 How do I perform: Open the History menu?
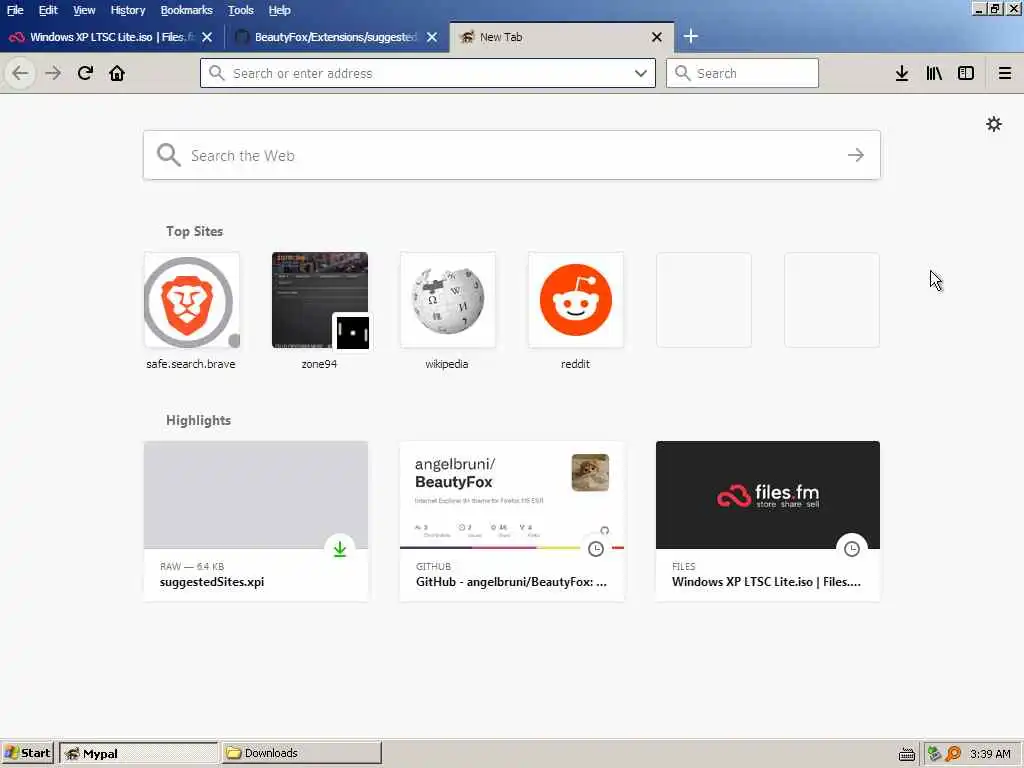click(127, 10)
